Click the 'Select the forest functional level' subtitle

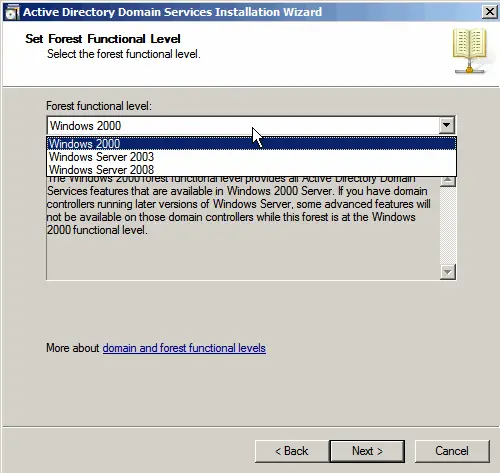coord(124,54)
